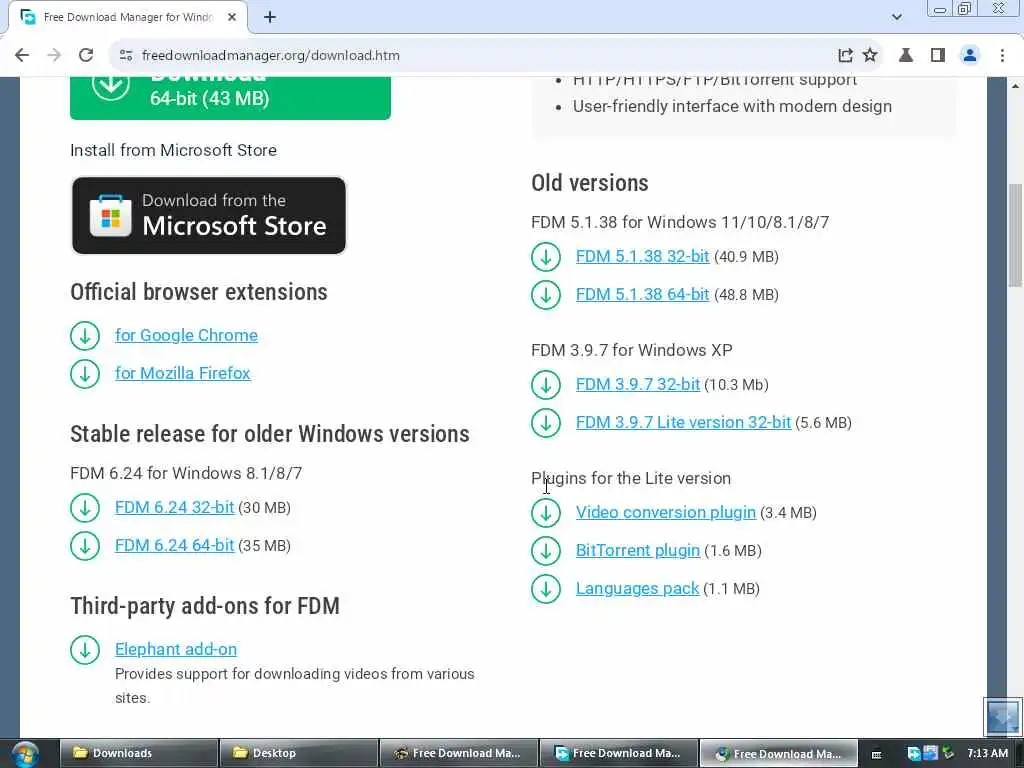1024x768 pixels.
Task: Click the share page icon in address bar
Action: pos(845,55)
